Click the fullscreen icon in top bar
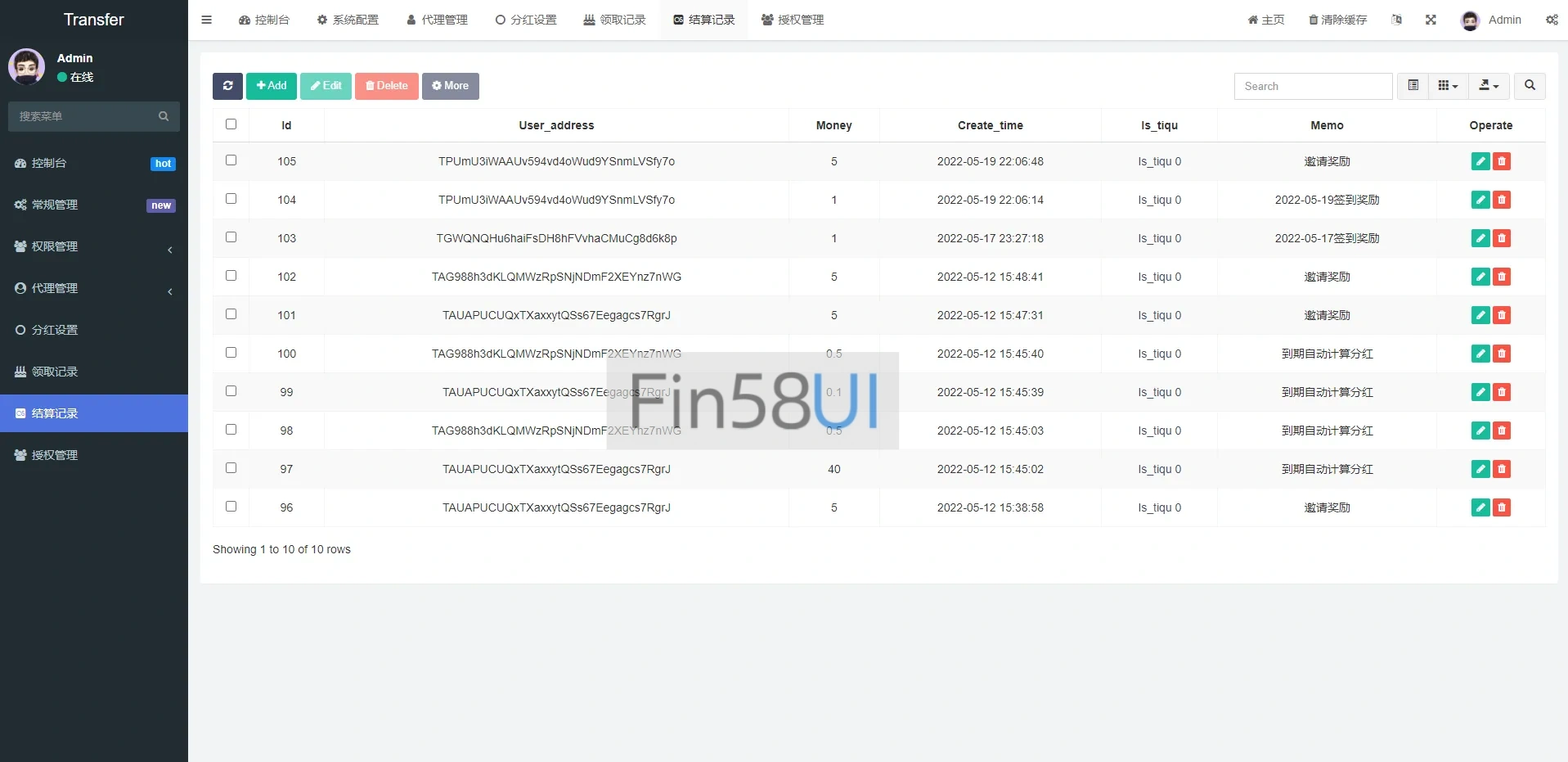This screenshot has width=1568, height=762. (x=1431, y=20)
